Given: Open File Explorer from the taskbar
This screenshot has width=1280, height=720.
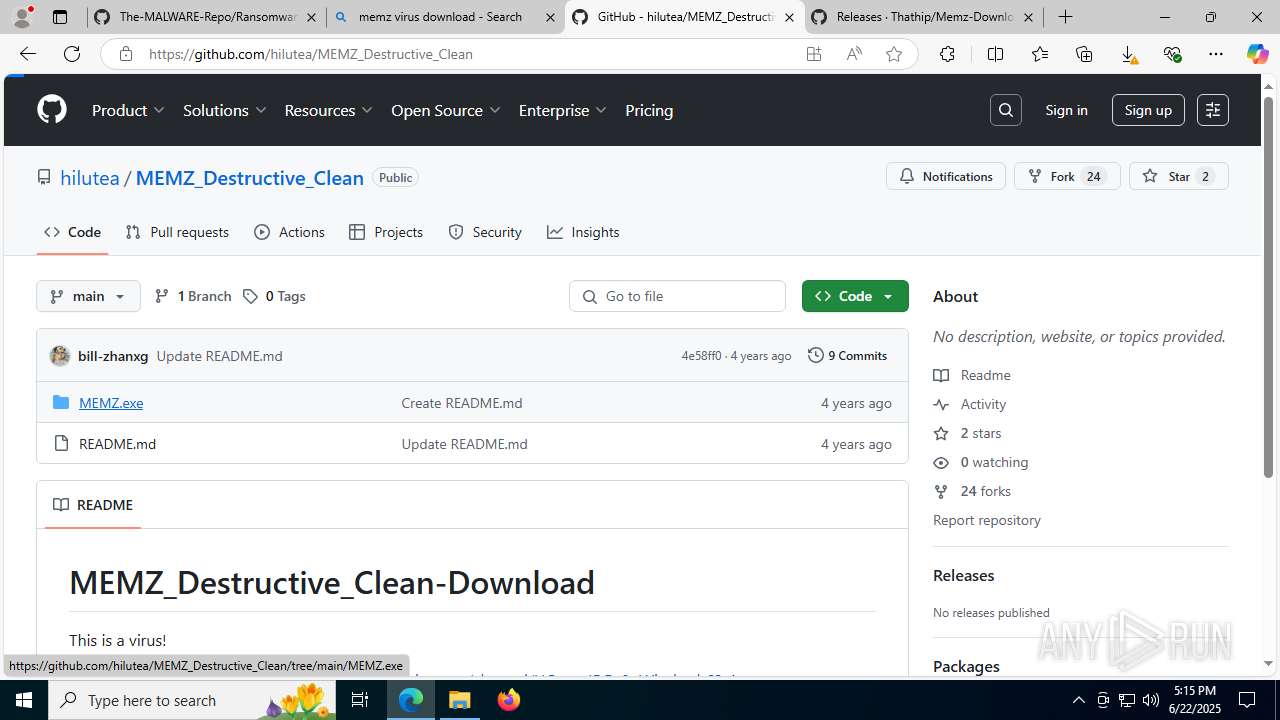Looking at the screenshot, I should point(460,700).
